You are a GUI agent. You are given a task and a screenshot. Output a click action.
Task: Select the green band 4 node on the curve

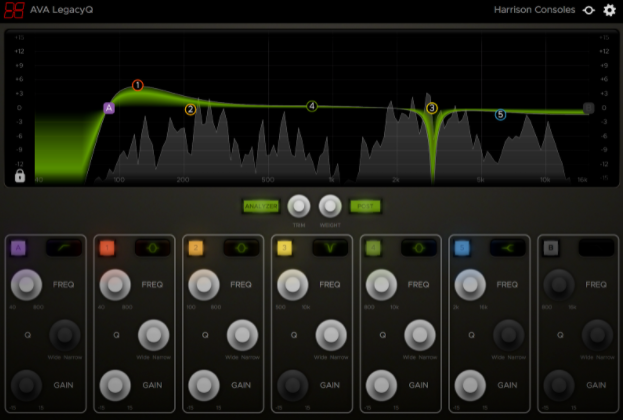(x=312, y=106)
